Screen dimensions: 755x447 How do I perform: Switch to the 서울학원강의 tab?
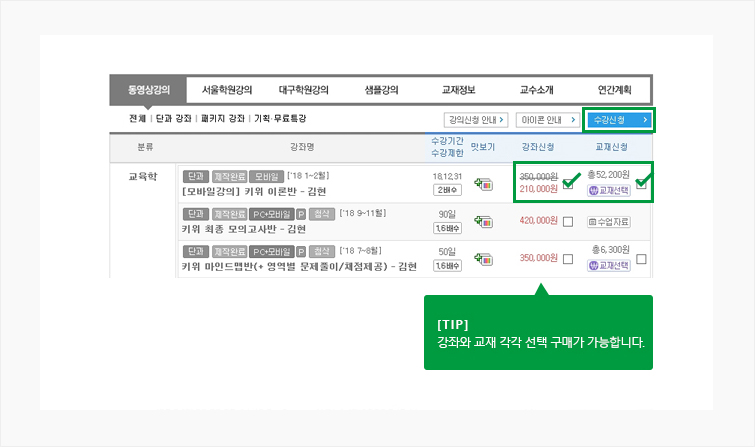point(227,89)
